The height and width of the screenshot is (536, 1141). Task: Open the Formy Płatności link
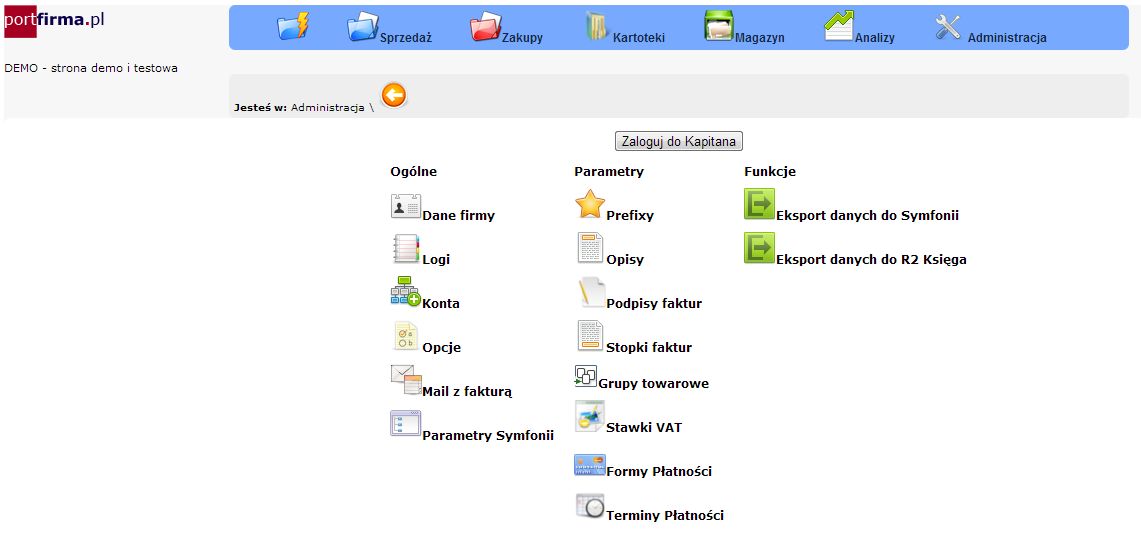[659, 472]
